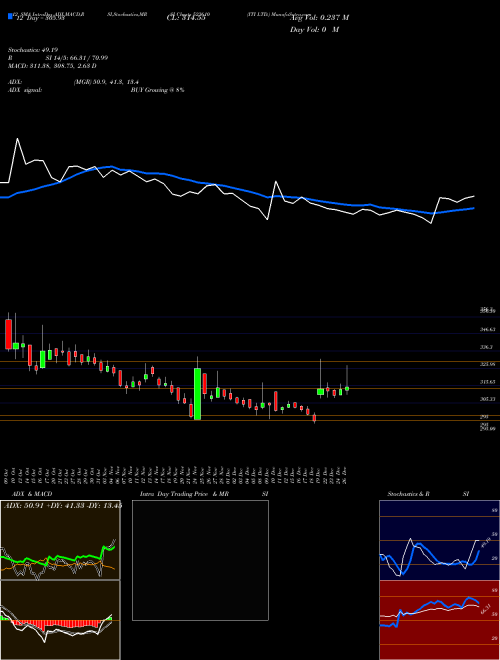Click the 66.31 value label in RSI panel
The height and width of the screenshot is (660, 500).
pyautogui.click(x=486, y=609)
